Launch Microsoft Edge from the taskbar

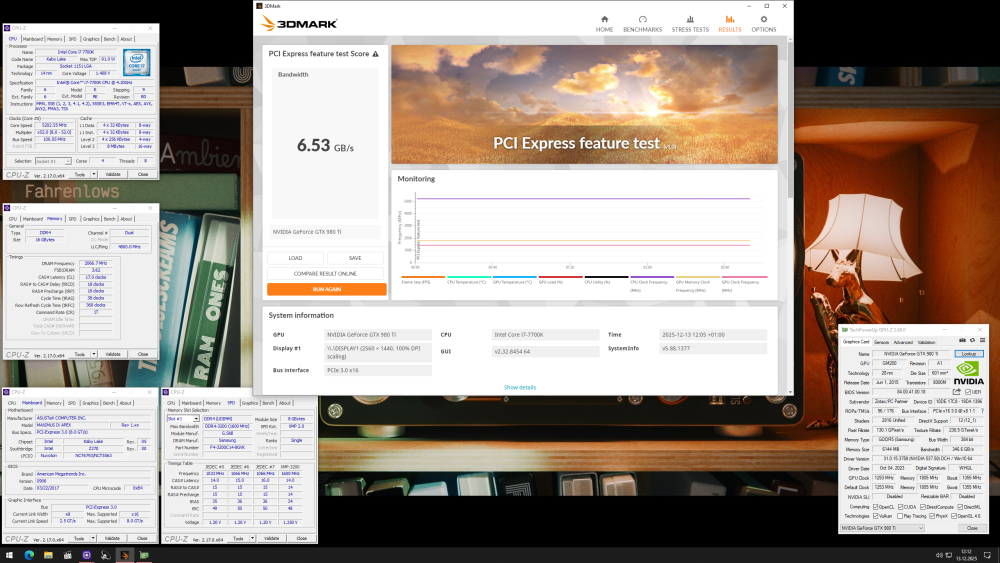point(29,555)
